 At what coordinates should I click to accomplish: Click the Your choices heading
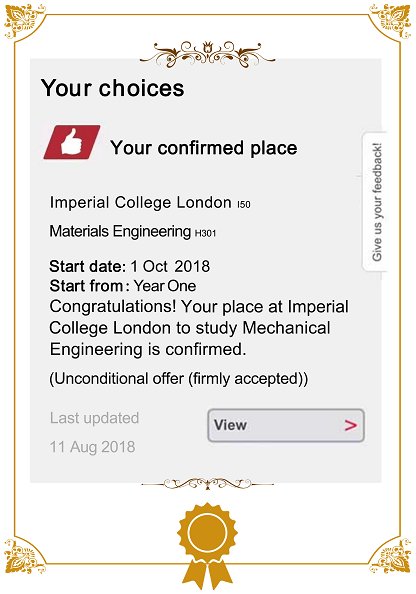point(113,88)
